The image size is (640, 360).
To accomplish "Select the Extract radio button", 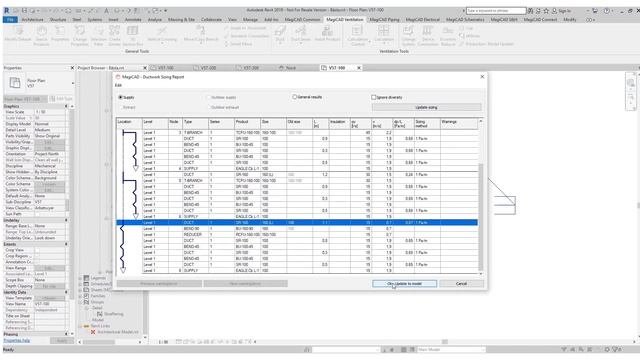I will pos(120,107).
